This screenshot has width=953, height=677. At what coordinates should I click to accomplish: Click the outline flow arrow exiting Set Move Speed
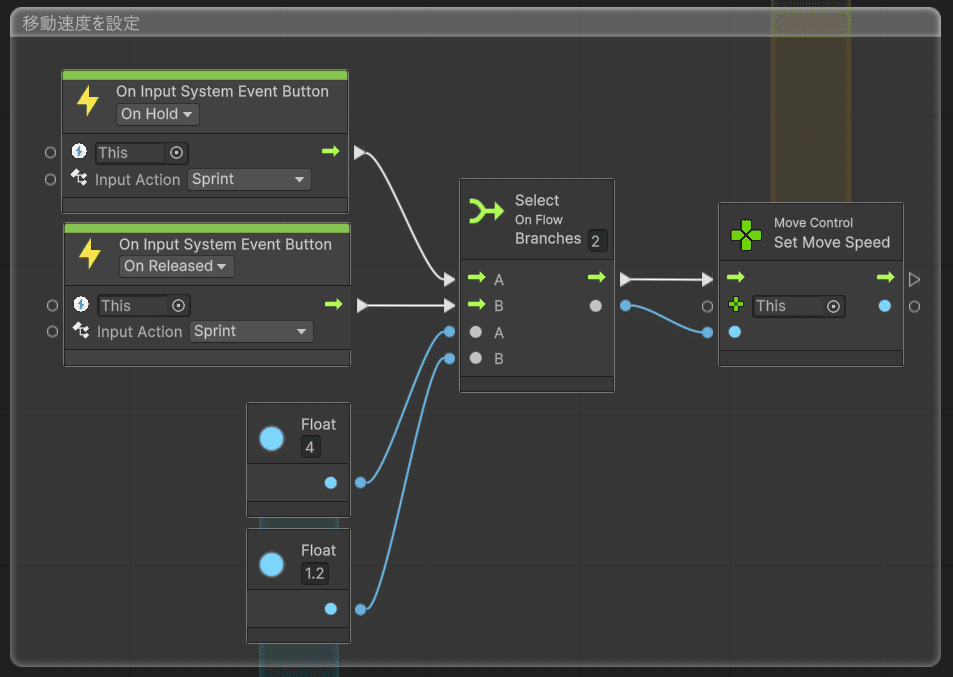pyautogui.click(x=914, y=280)
